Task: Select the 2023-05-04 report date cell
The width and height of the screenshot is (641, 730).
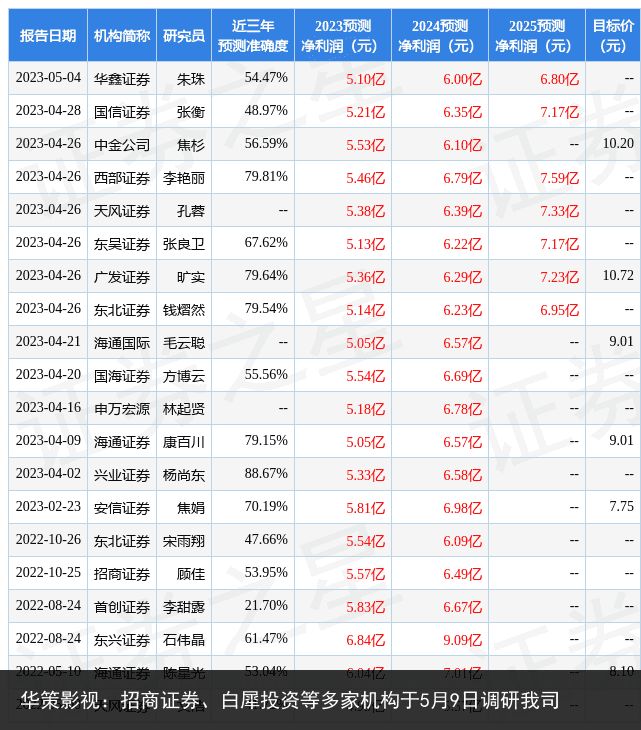Action: (48, 78)
